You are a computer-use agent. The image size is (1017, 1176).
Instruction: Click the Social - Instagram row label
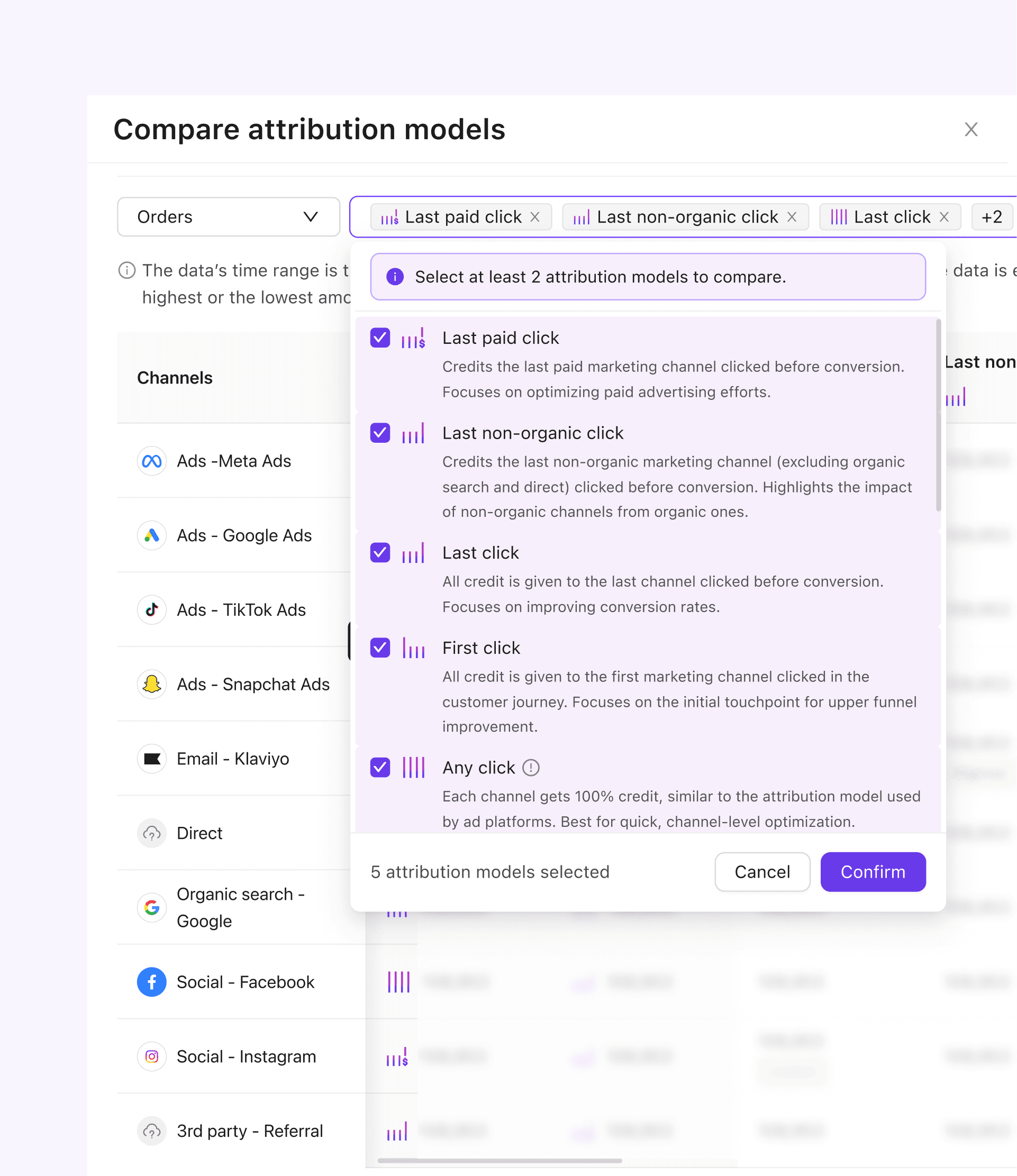point(247,1056)
